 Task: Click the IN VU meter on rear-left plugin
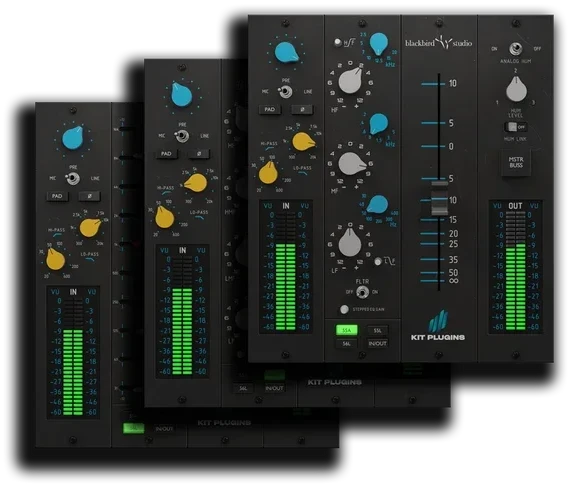click(x=73, y=352)
